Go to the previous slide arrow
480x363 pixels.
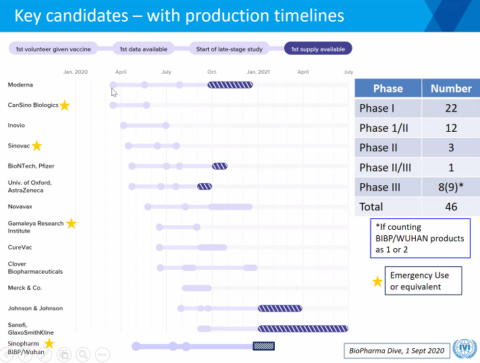pos(5,354)
